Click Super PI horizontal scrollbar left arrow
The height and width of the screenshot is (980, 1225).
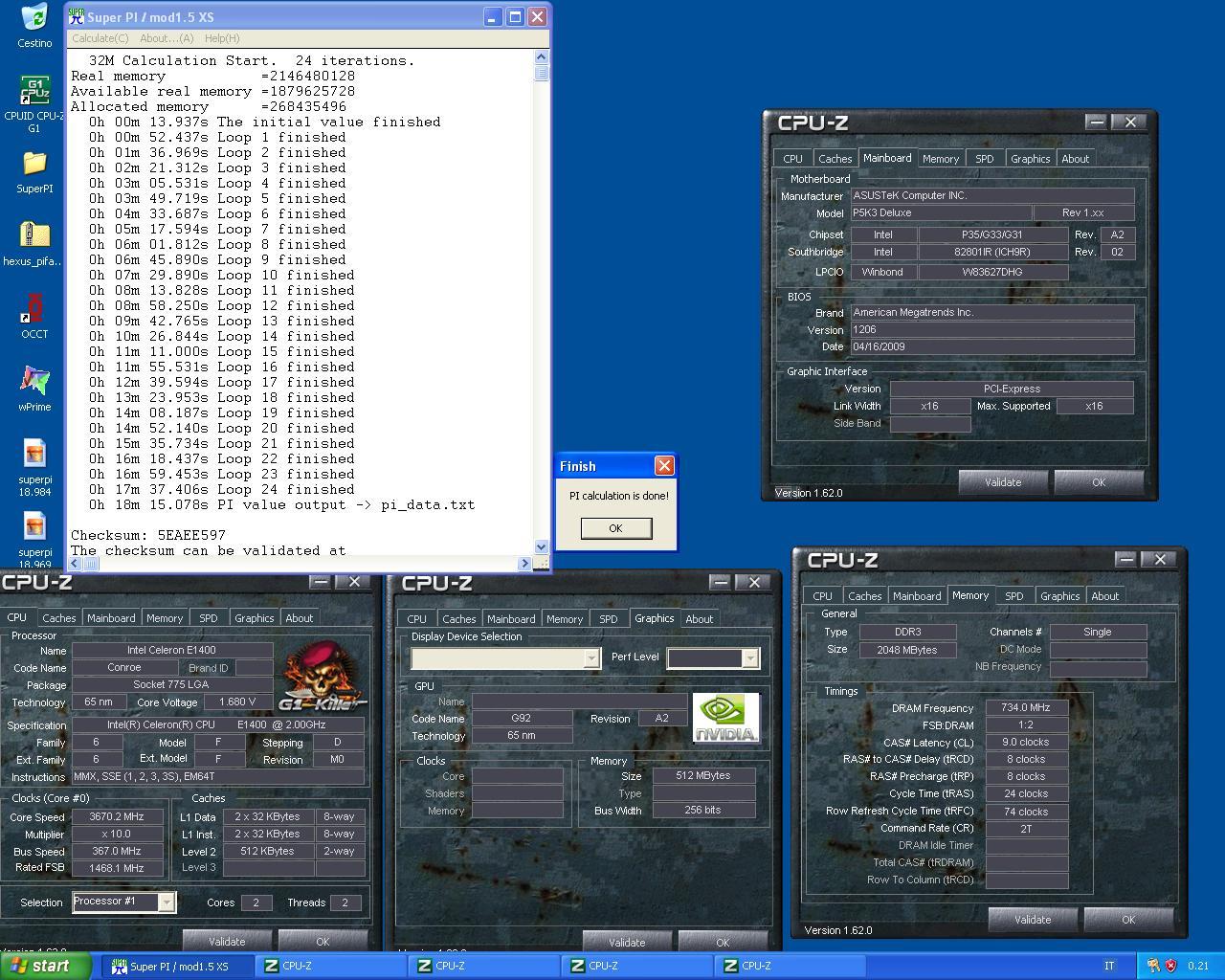pyautogui.click(x=75, y=564)
